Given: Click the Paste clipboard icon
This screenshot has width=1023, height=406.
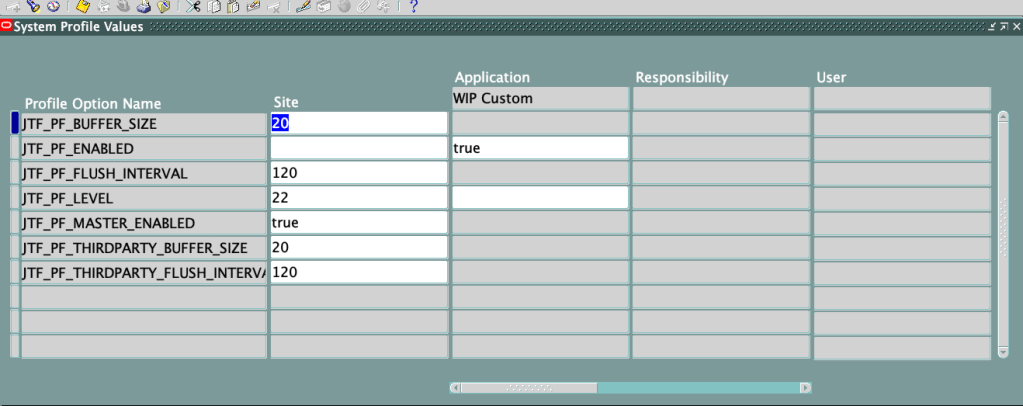Looking at the screenshot, I should [x=232, y=6].
